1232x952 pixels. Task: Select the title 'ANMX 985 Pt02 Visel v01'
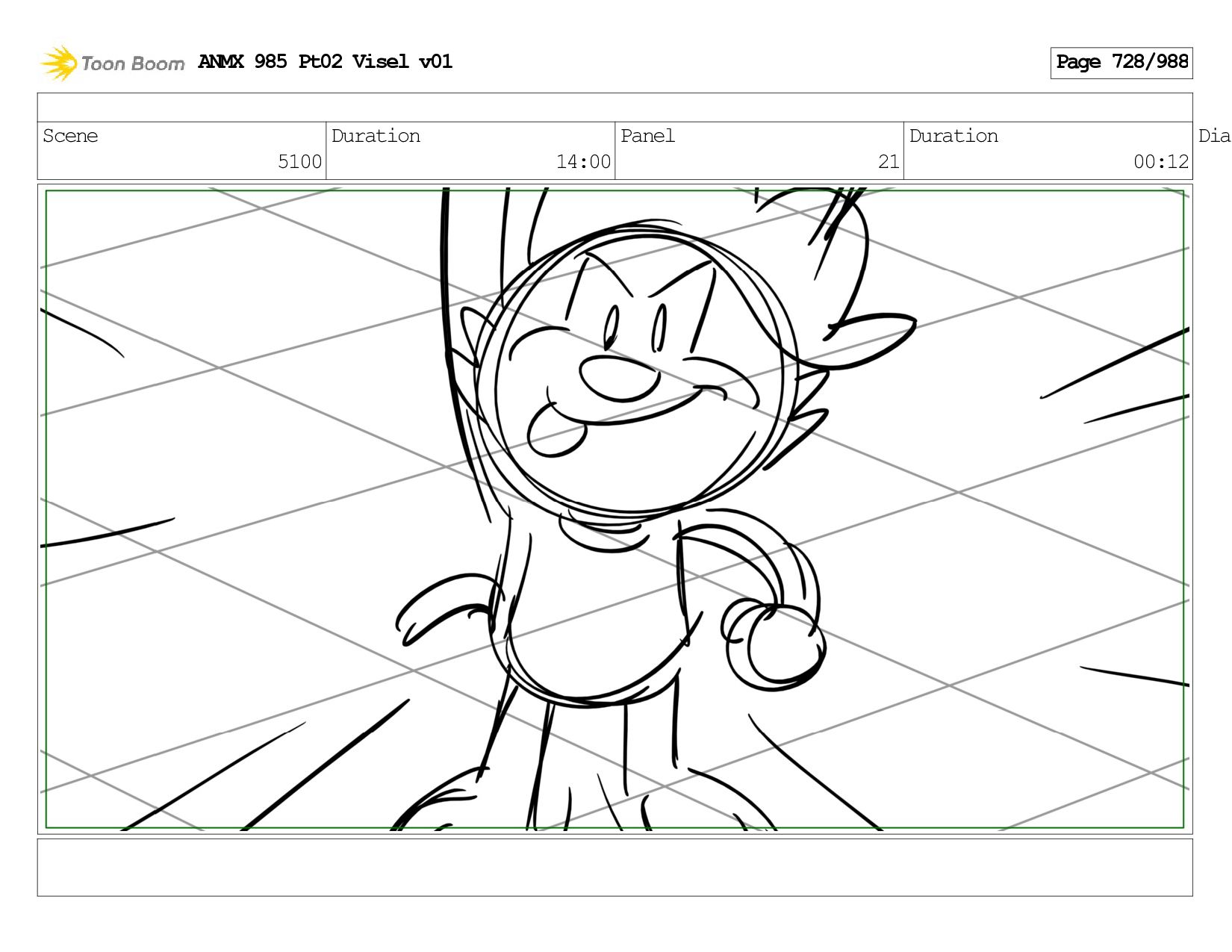325,62
